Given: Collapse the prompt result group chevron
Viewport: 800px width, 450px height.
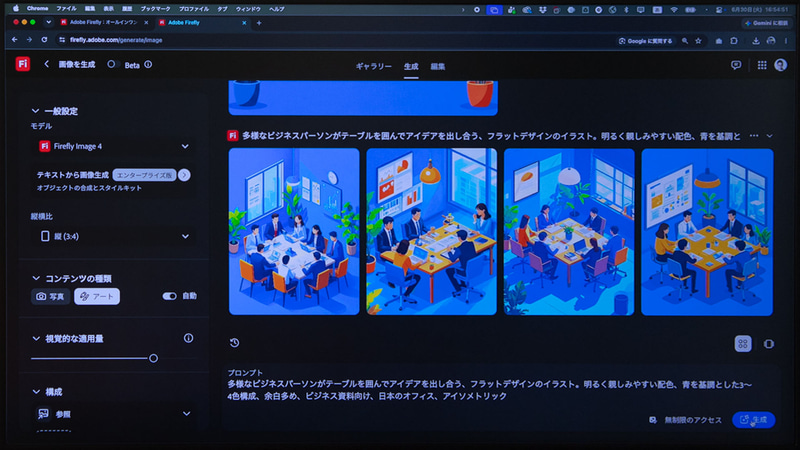Looking at the screenshot, I should click(x=769, y=136).
